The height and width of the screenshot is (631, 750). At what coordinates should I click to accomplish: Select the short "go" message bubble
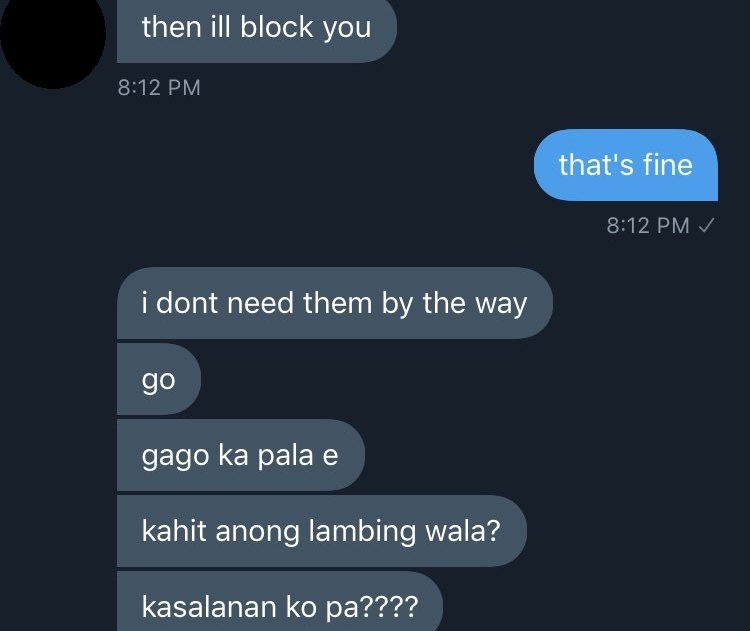[159, 379]
